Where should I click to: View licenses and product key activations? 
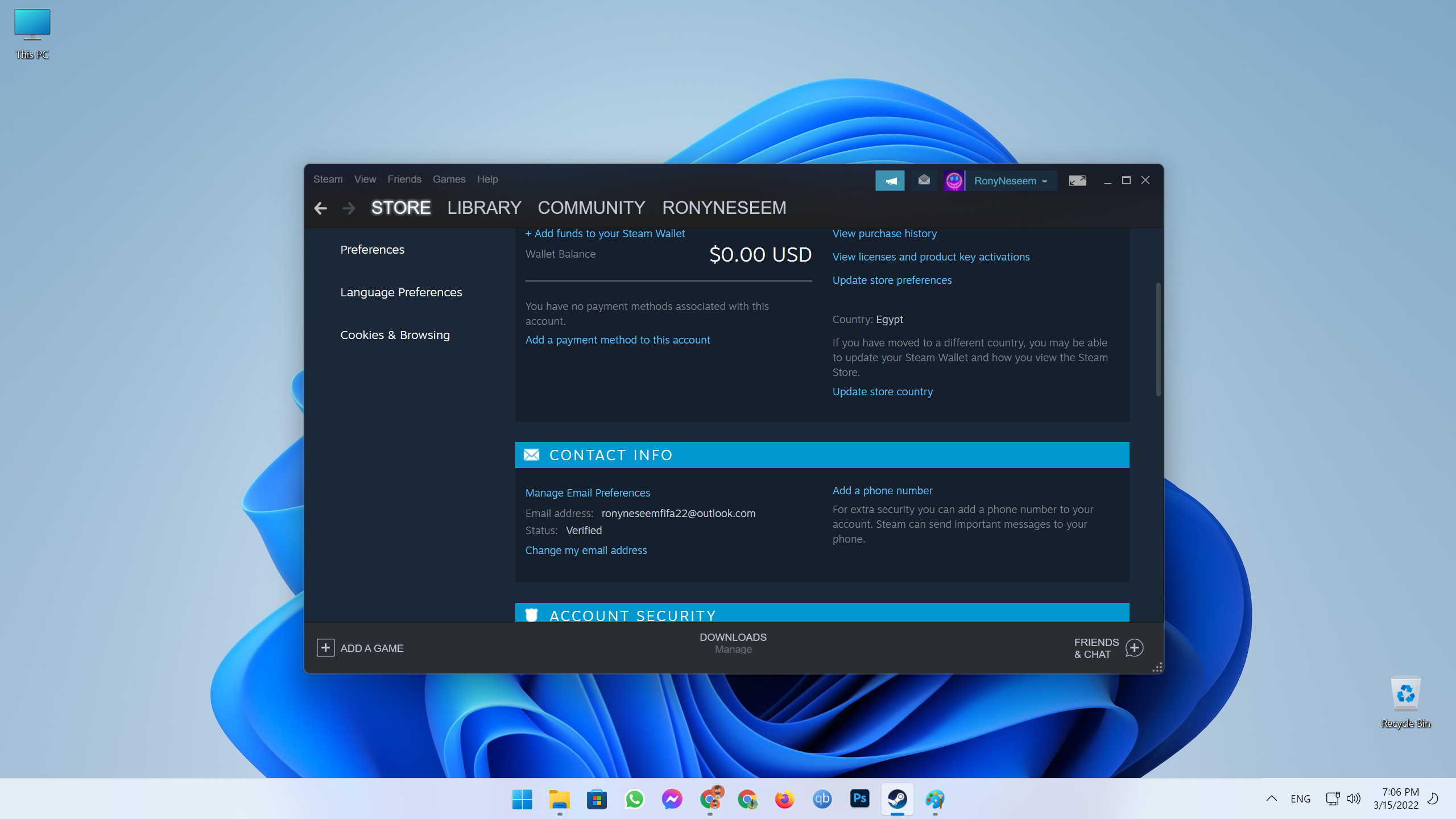point(931,257)
